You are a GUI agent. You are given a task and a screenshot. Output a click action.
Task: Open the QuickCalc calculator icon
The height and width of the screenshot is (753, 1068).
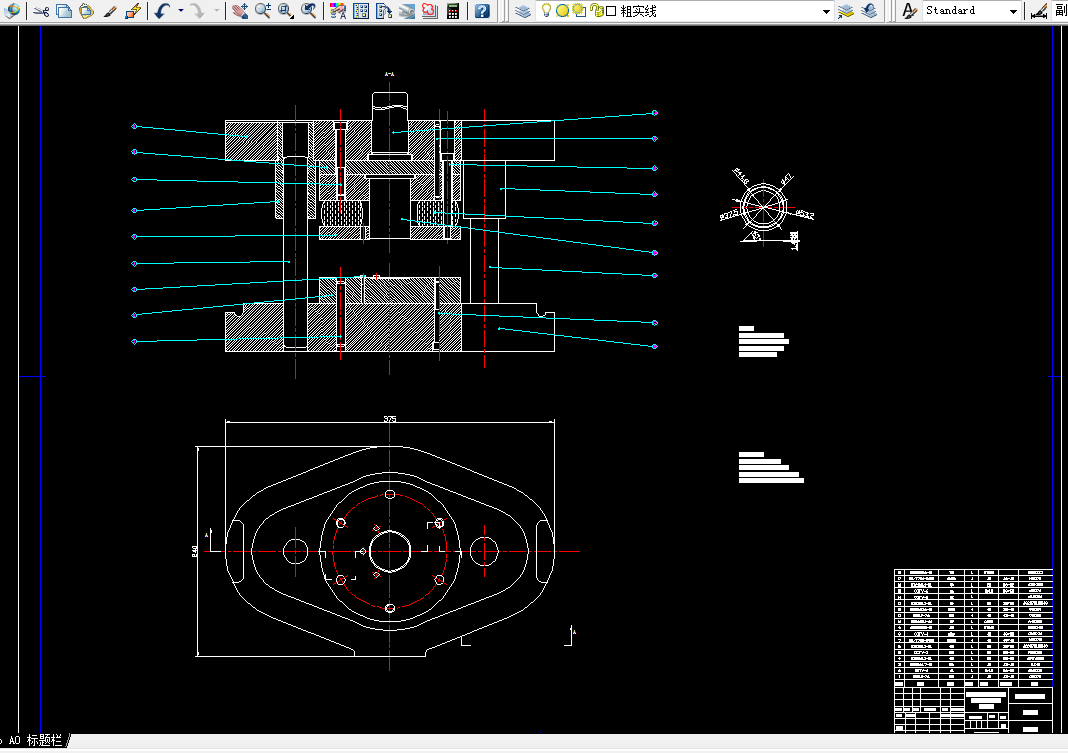(x=453, y=11)
